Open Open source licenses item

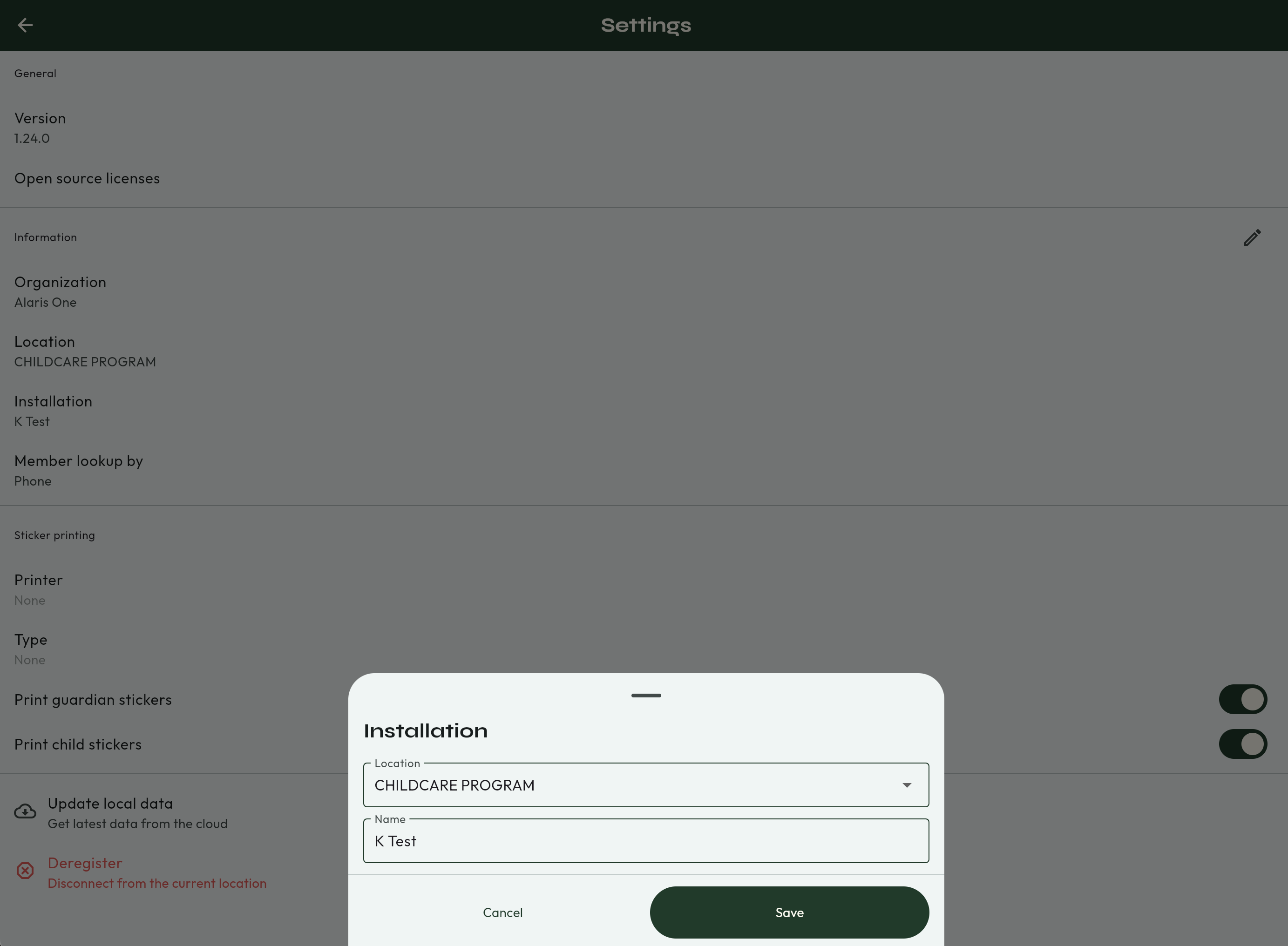(x=87, y=179)
